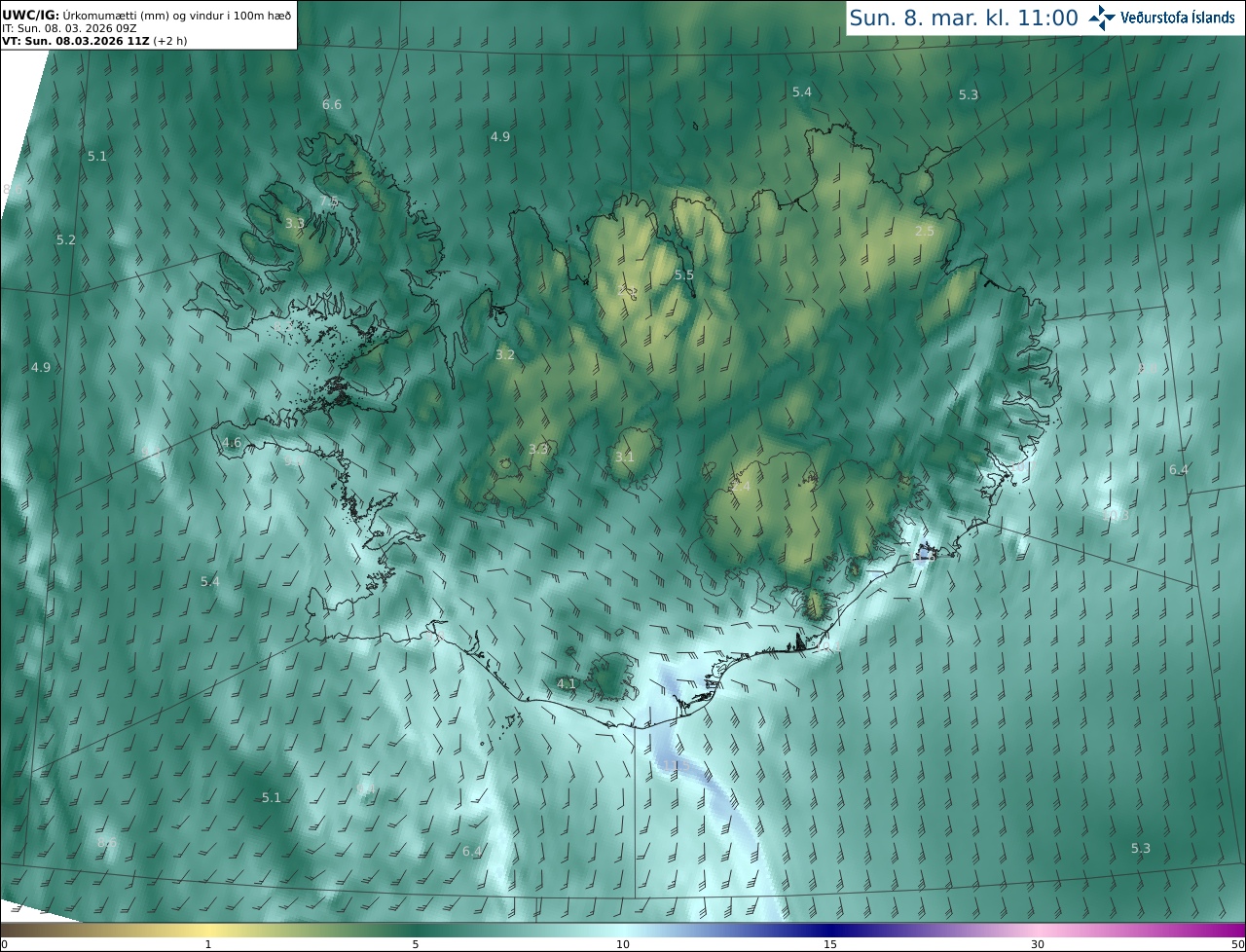Click the color scale tick labeled 0
Viewport: 1246px width, 952px height.
pyautogui.click(x=4, y=944)
